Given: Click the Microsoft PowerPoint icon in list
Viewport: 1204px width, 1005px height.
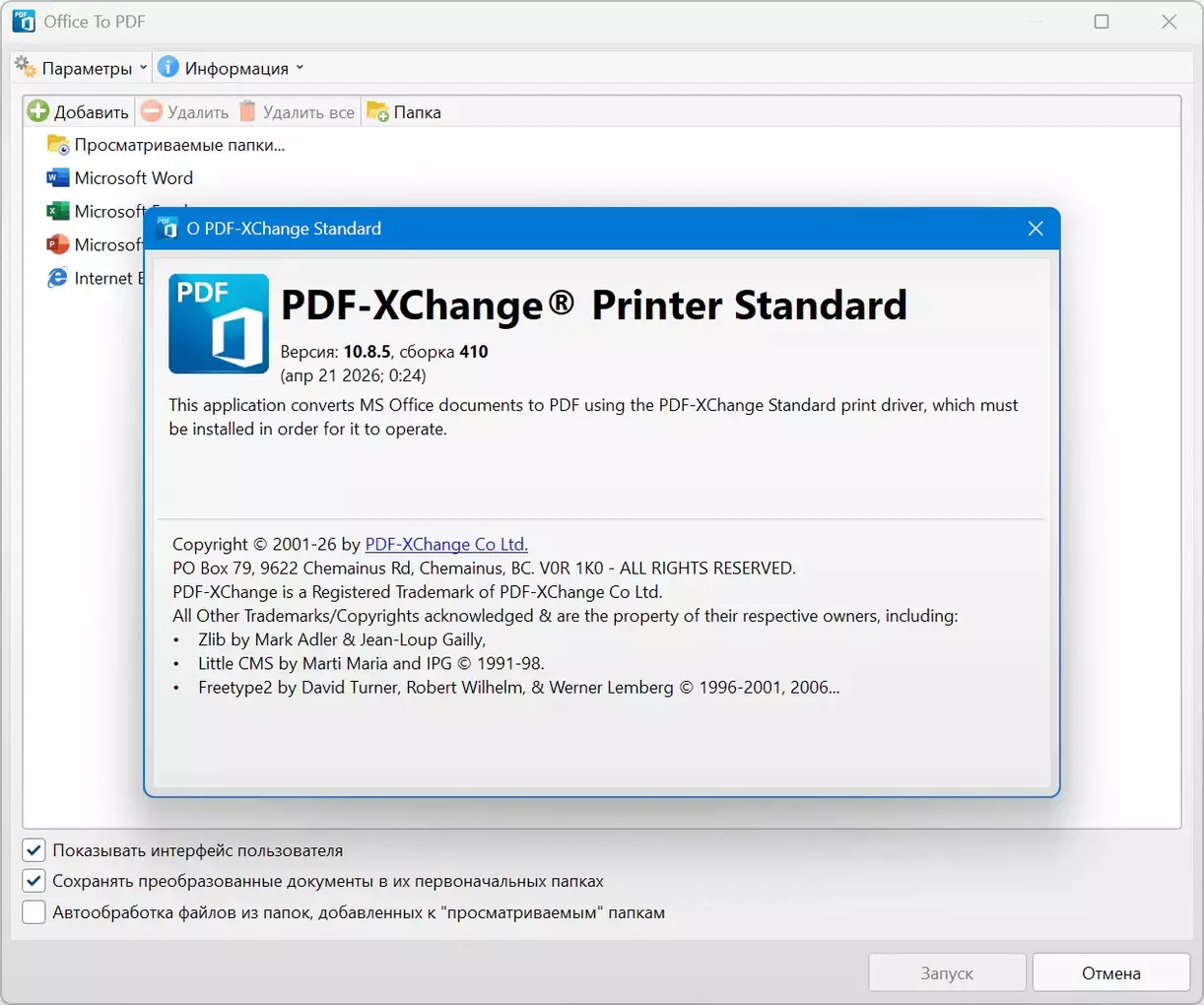Looking at the screenshot, I should [58, 244].
